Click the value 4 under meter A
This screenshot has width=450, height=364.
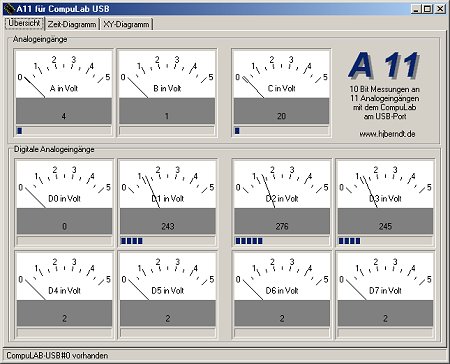click(x=64, y=116)
